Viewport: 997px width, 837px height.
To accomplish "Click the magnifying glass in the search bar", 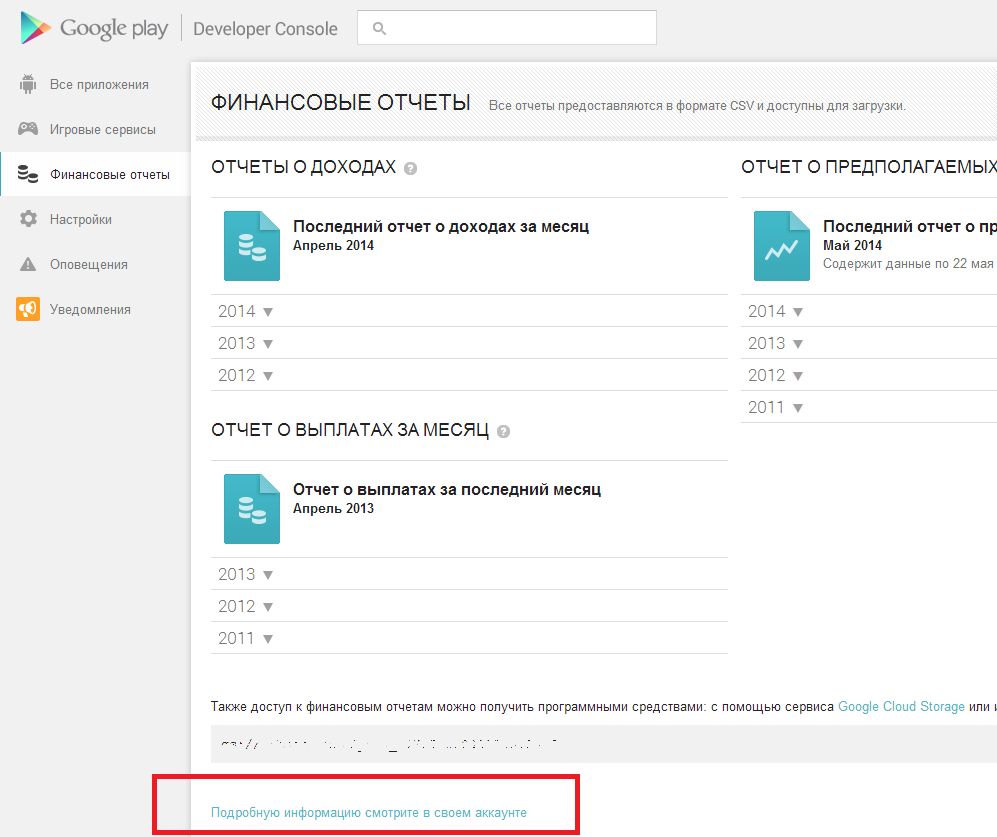I will point(378,28).
